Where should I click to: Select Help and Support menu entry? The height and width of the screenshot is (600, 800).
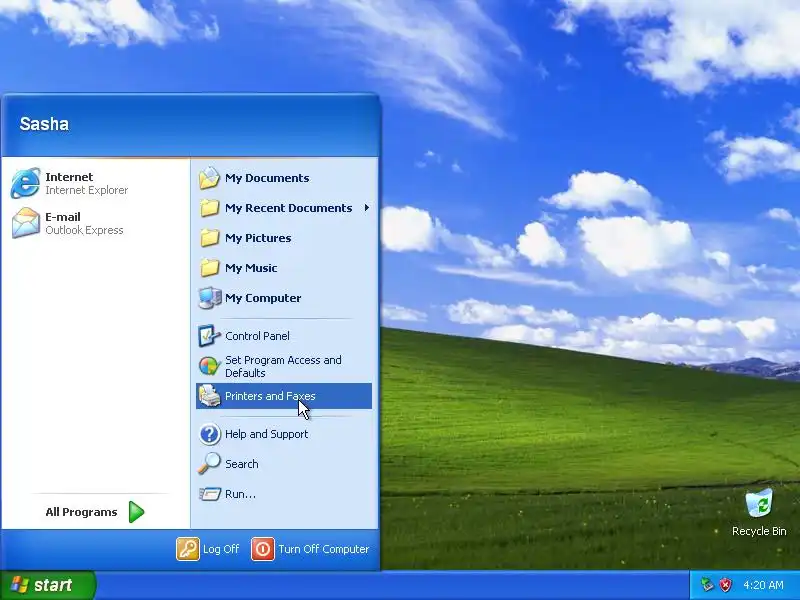click(284, 434)
